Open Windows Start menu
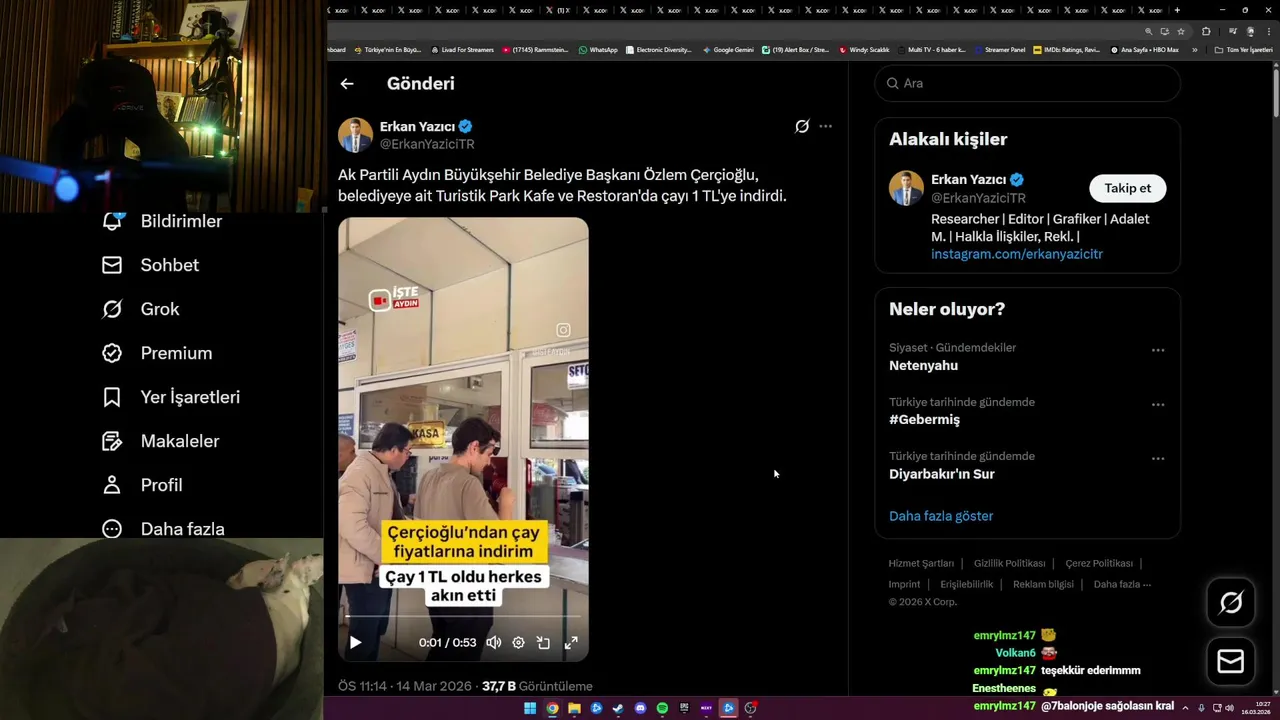This screenshot has height=720, width=1280. [530, 708]
